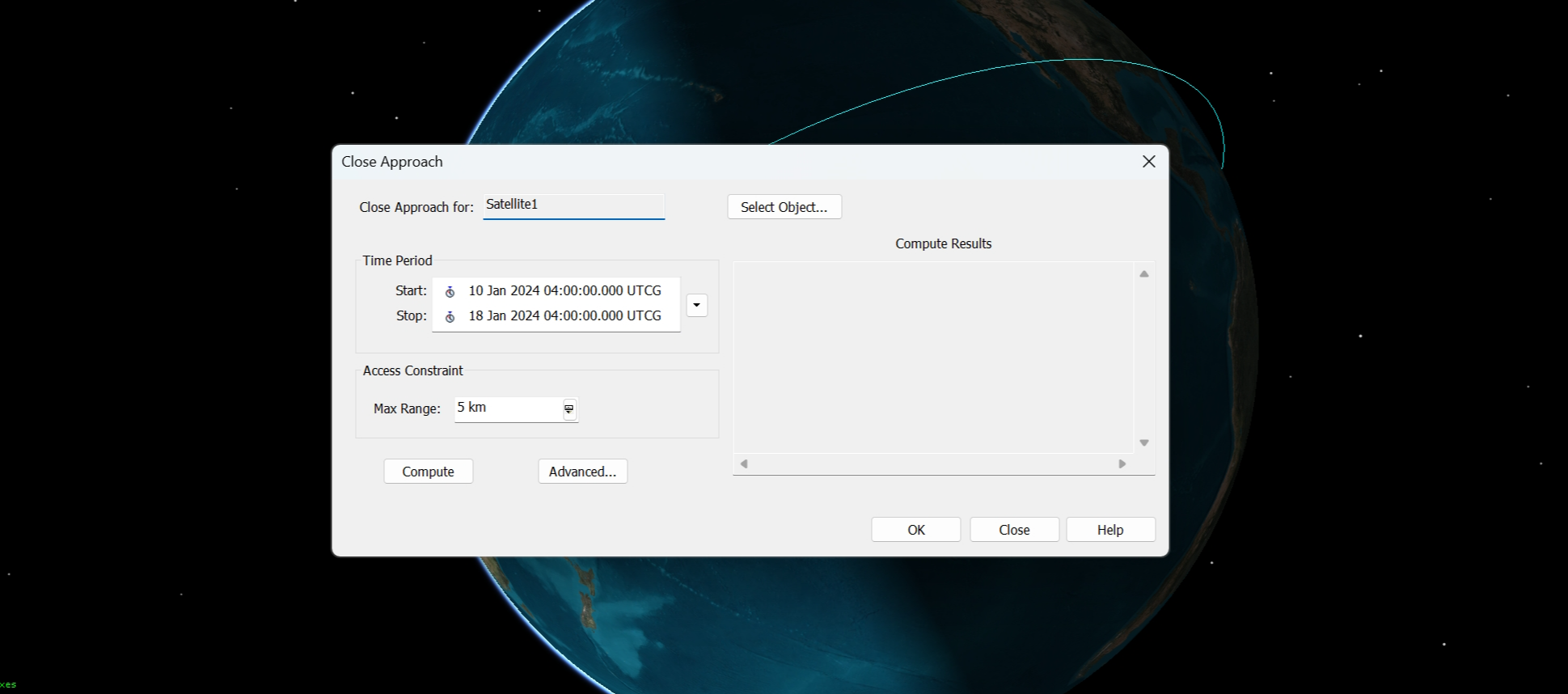Click Compute Results scroll right arrow
Image resolution: width=1568 pixels, height=694 pixels.
(1122, 463)
